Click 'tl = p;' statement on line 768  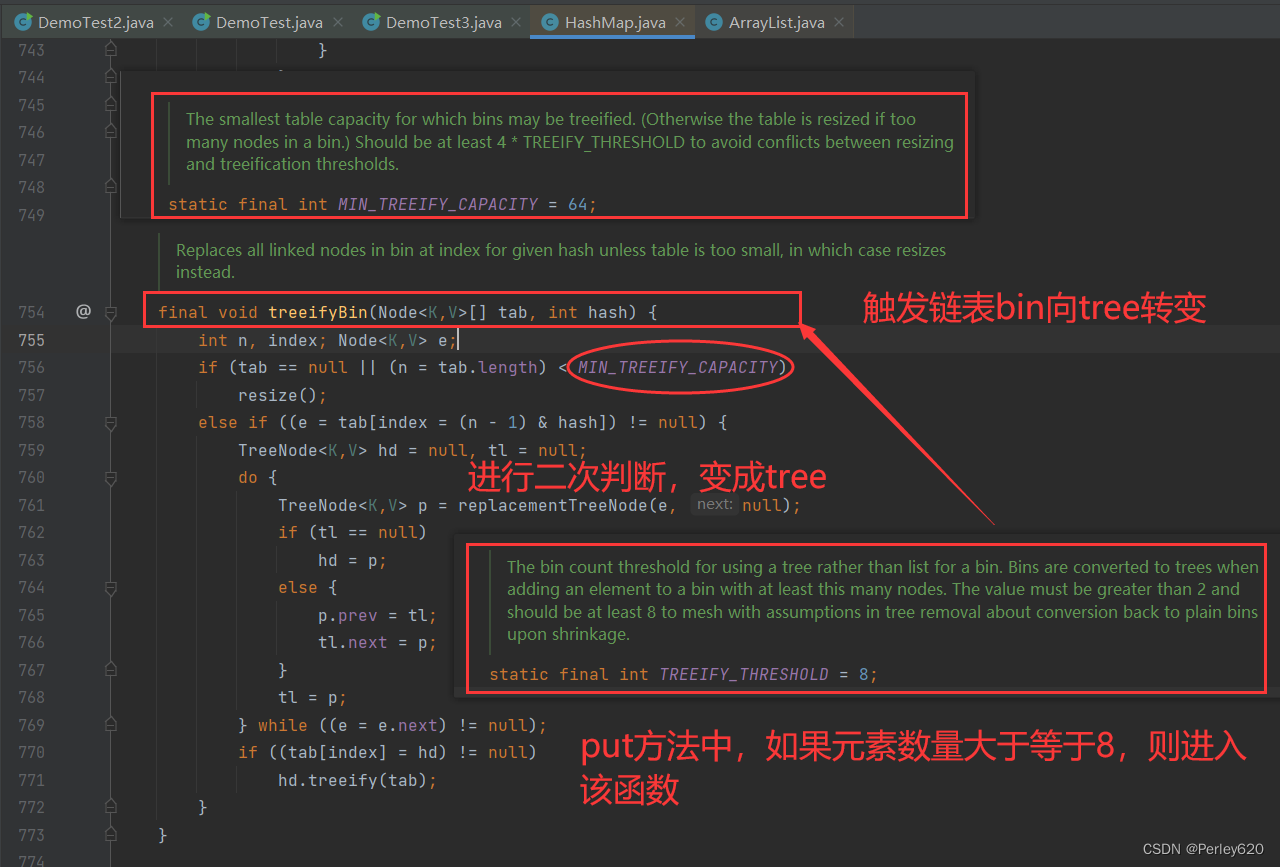tap(312, 697)
